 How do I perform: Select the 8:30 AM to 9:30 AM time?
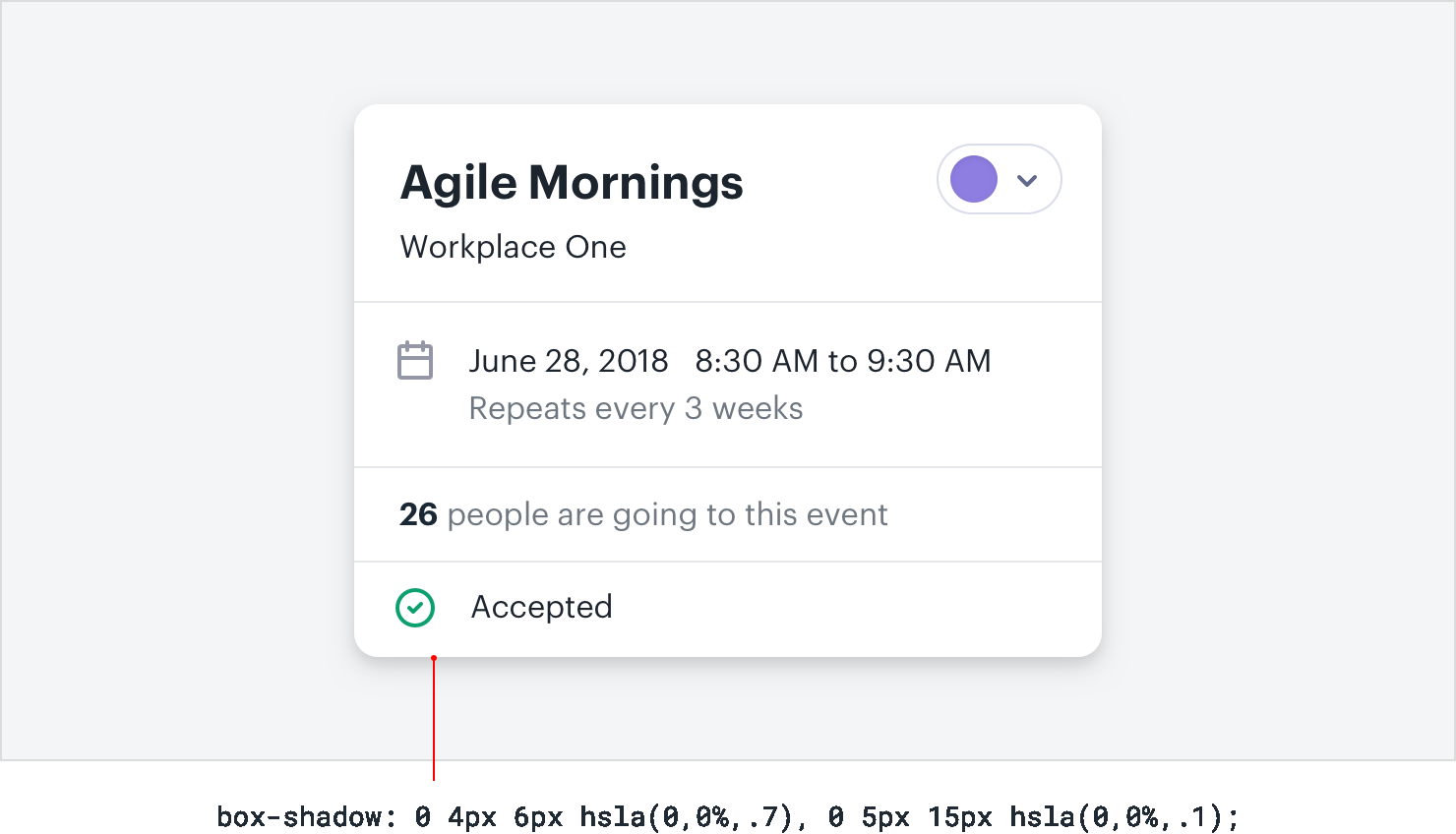842,361
